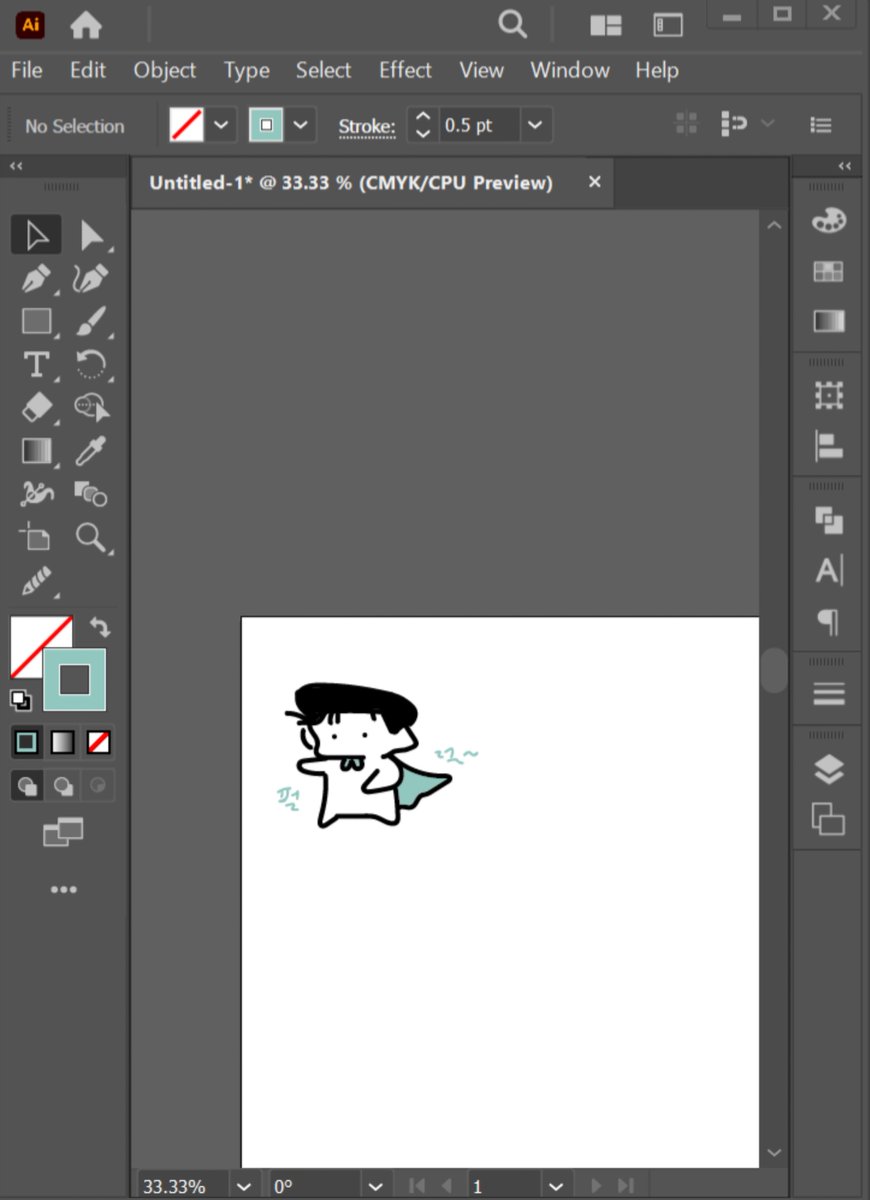Viewport: 870px width, 1200px height.
Task: Close the Untitled-1 document tab
Action: coord(594,182)
